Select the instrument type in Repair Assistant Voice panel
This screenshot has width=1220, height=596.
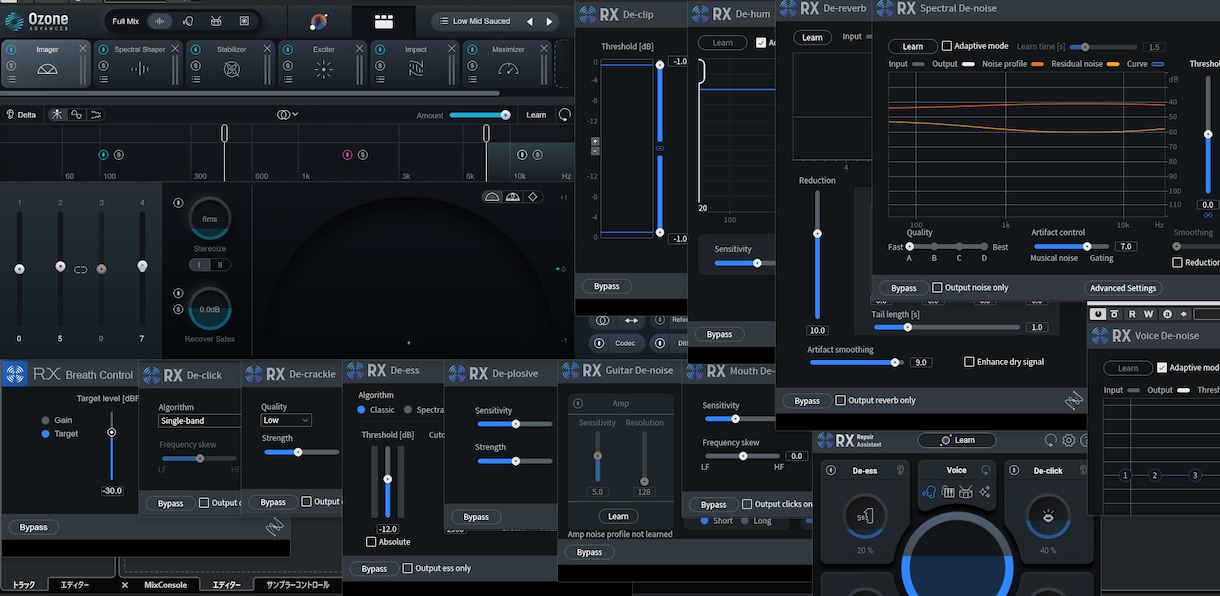[x=948, y=492]
